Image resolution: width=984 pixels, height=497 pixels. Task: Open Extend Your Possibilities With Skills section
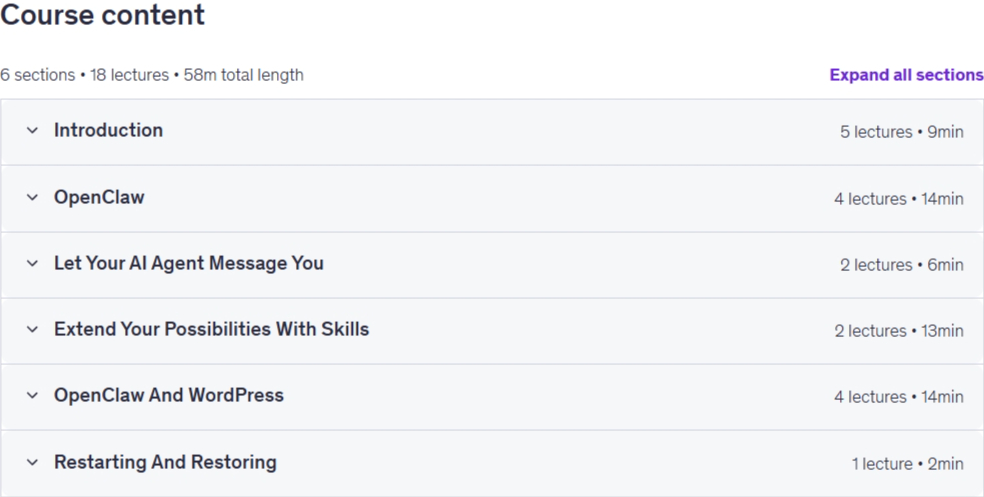[x=211, y=329]
